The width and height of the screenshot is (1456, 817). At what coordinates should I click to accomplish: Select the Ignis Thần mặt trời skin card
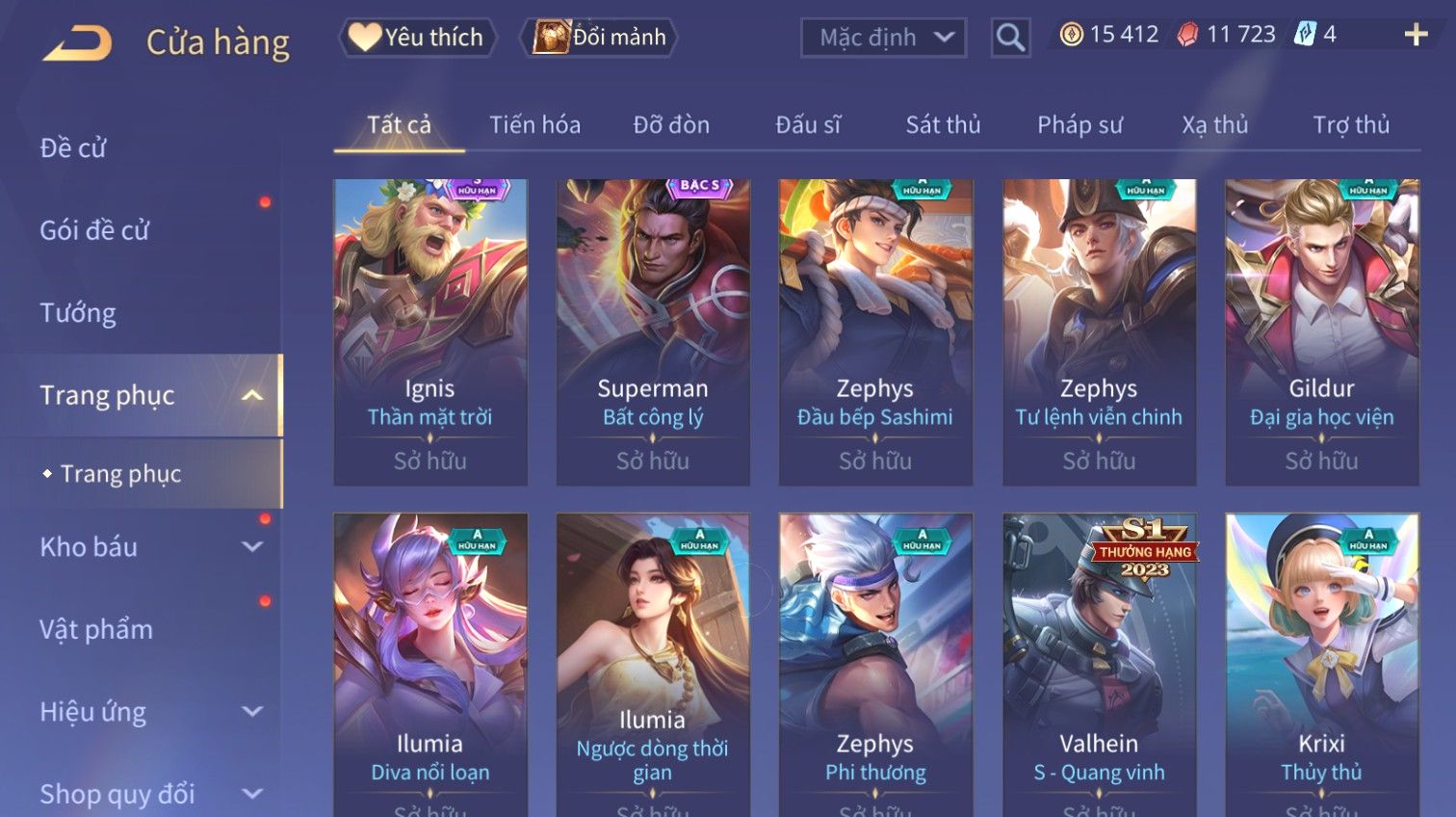[430, 332]
